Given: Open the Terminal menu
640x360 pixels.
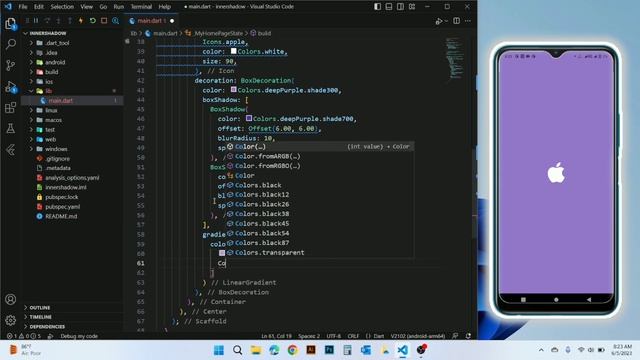Looking at the screenshot, I should point(141,7).
